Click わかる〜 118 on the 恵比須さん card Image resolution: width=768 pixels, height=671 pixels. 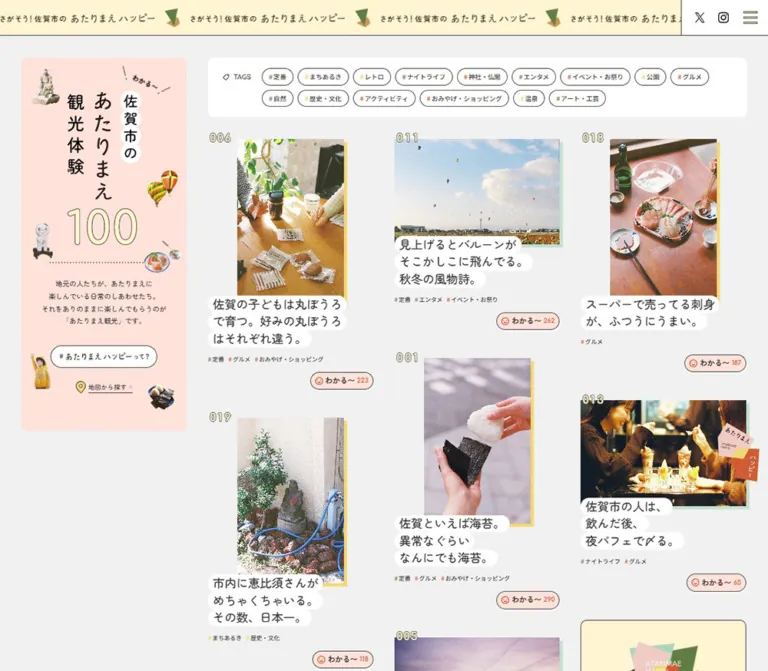tap(343, 659)
